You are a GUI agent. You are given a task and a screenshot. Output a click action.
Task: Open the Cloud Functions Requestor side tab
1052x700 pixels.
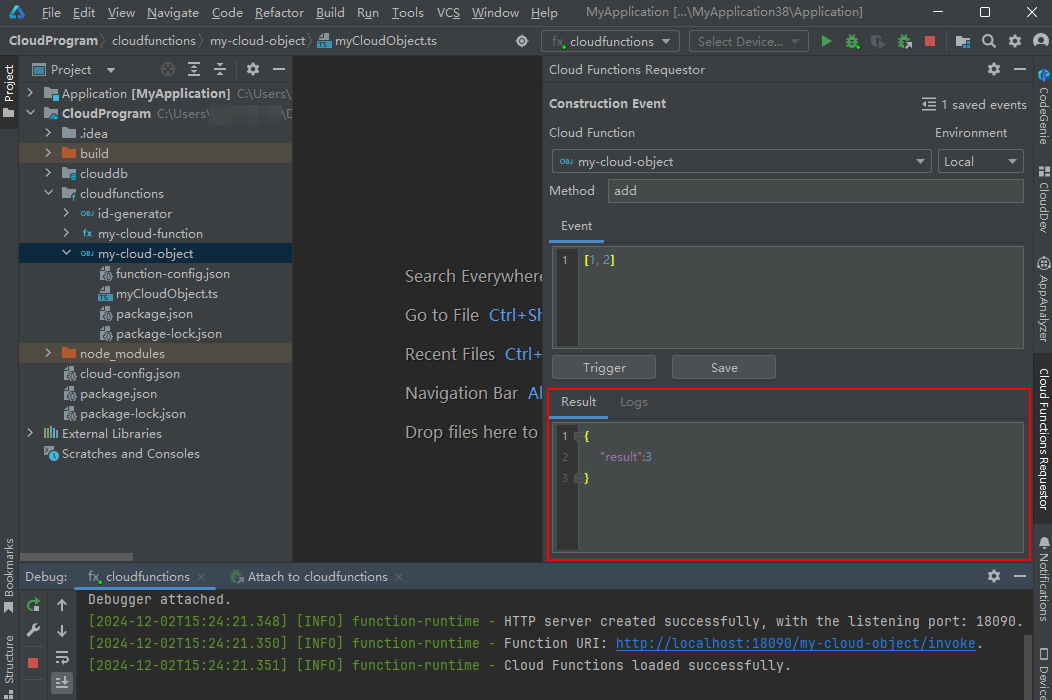(x=1043, y=439)
